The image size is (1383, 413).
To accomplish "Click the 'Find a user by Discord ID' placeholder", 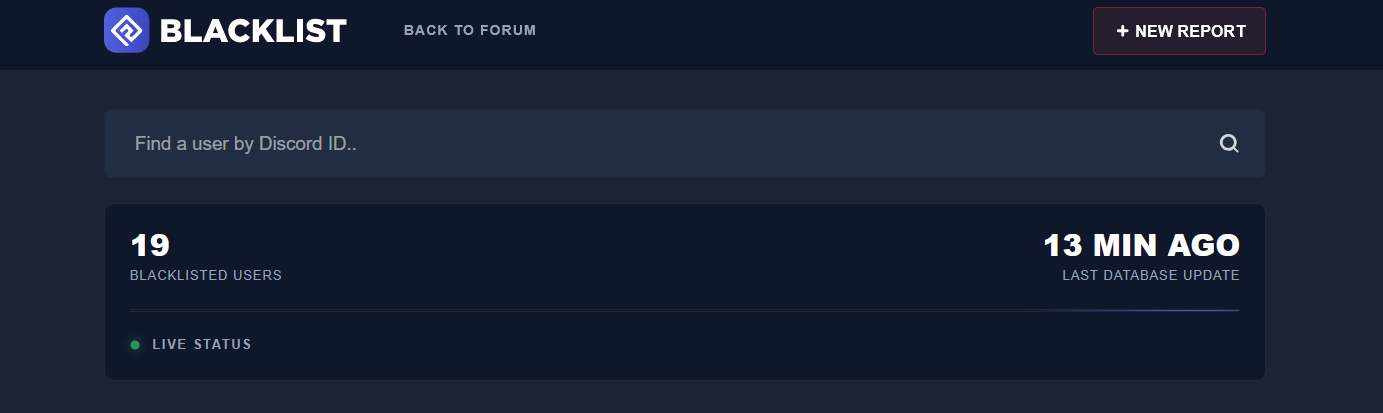I will pos(246,144).
